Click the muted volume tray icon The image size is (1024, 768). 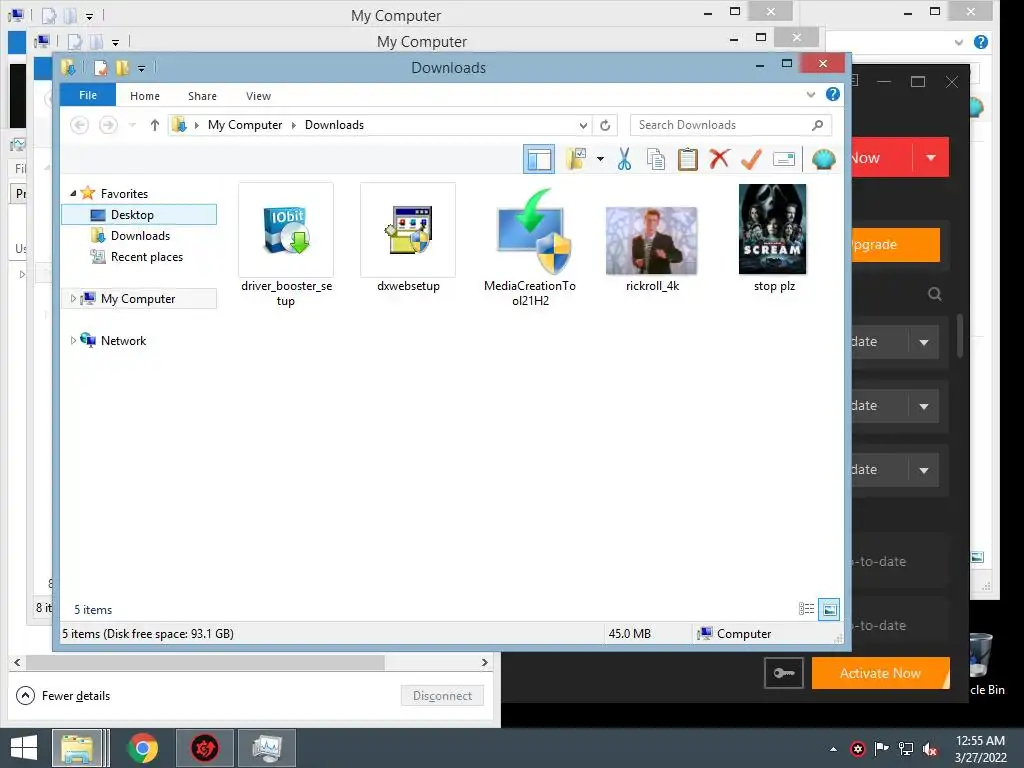pyautogui.click(x=930, y=749)
